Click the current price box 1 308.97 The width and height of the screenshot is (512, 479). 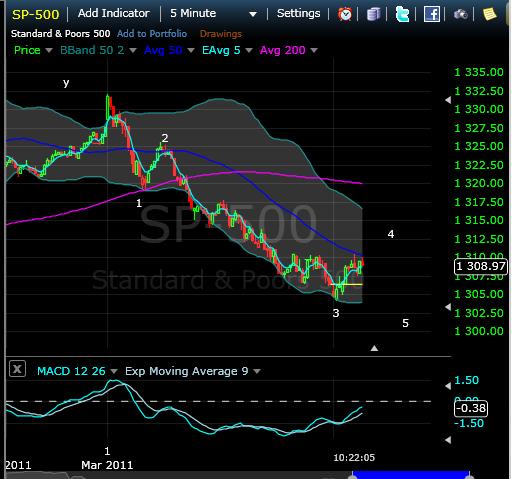coord(481,266)
